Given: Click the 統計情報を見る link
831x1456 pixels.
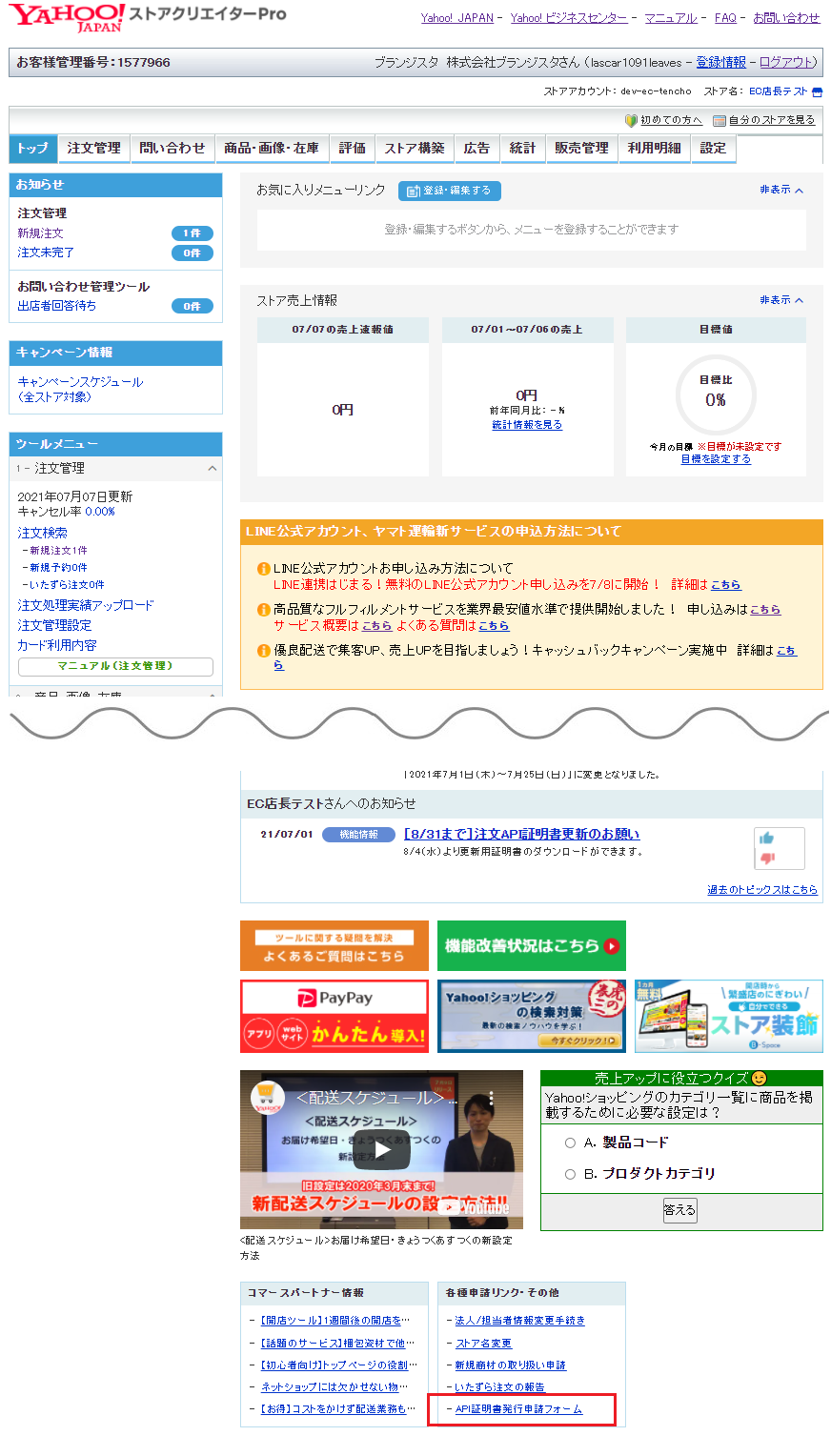Looking at the screenshot, I should pyautogui.click(x=527, y=425).
